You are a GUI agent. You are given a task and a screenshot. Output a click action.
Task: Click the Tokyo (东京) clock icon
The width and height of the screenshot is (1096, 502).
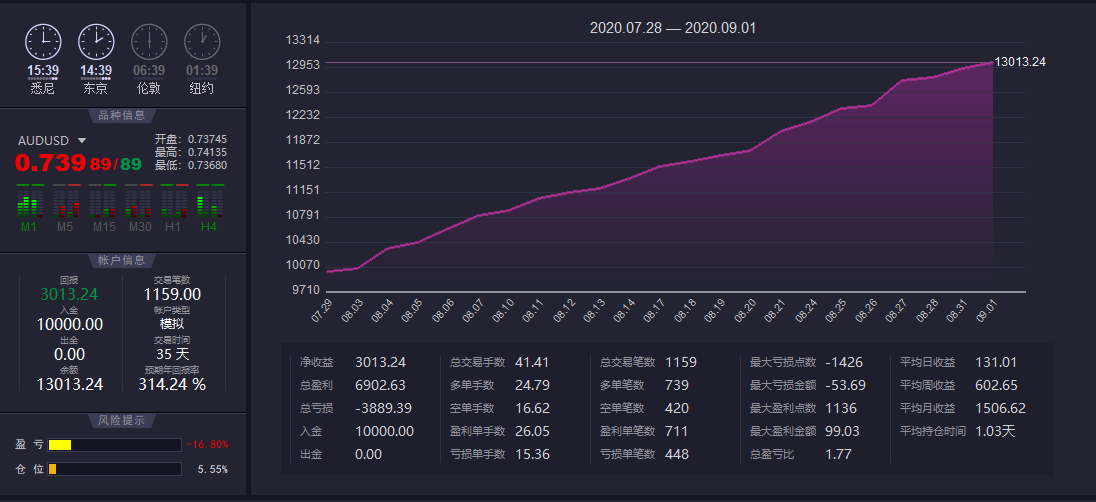96,41
